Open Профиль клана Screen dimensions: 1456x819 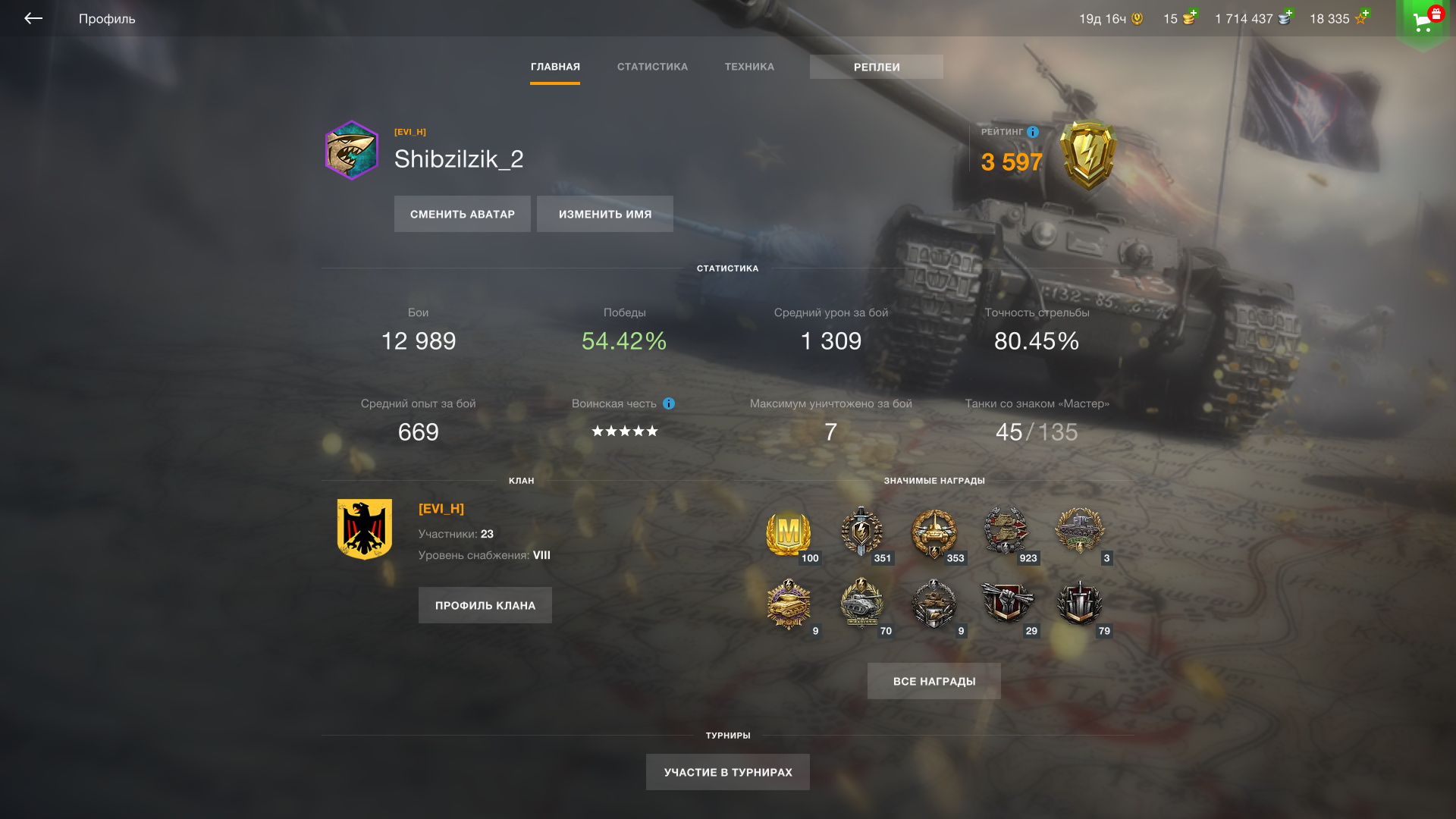(x=485, y=605)
